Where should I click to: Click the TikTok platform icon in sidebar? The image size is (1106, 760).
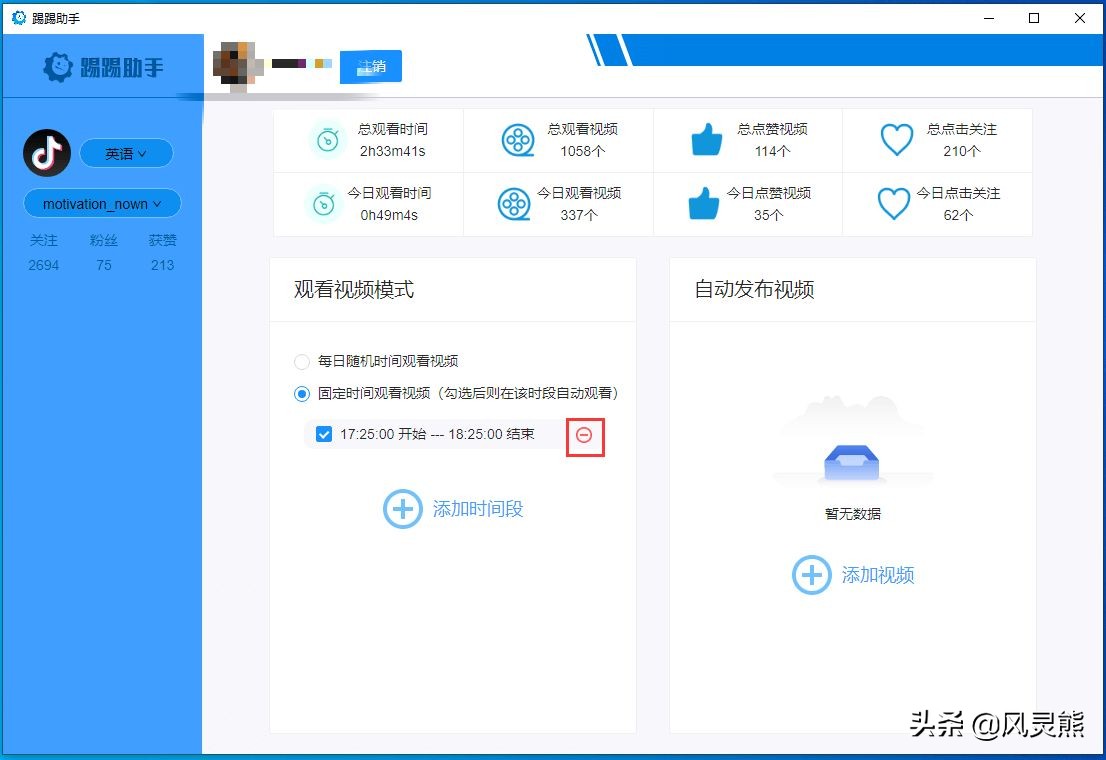click(46, 153)
